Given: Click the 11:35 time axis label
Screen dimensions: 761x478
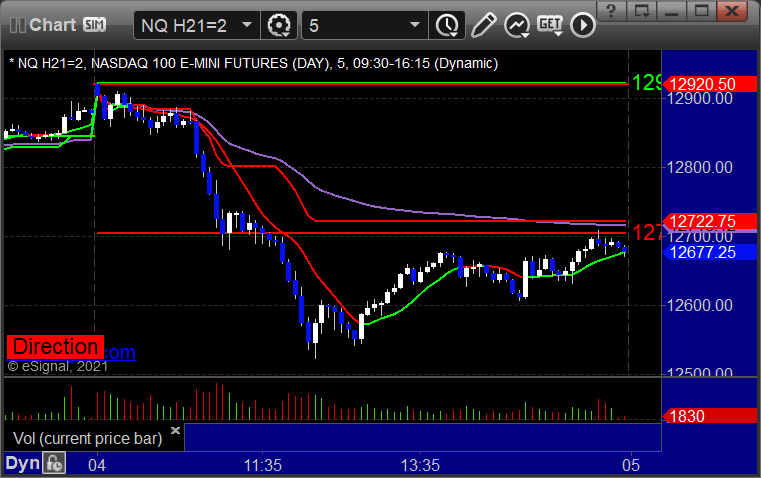Looking at the screenshot, I should [263, 465].
